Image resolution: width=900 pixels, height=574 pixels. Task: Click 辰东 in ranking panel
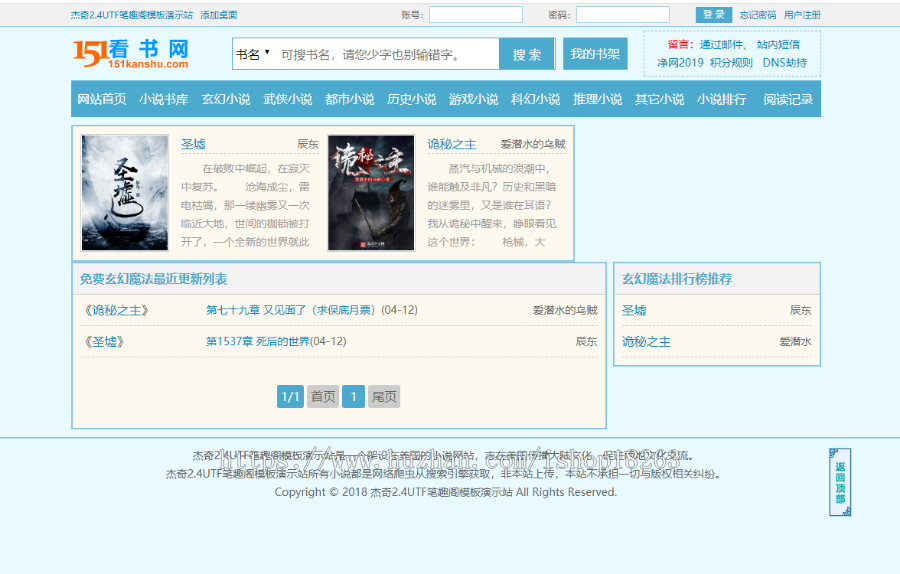click(801, 311)
